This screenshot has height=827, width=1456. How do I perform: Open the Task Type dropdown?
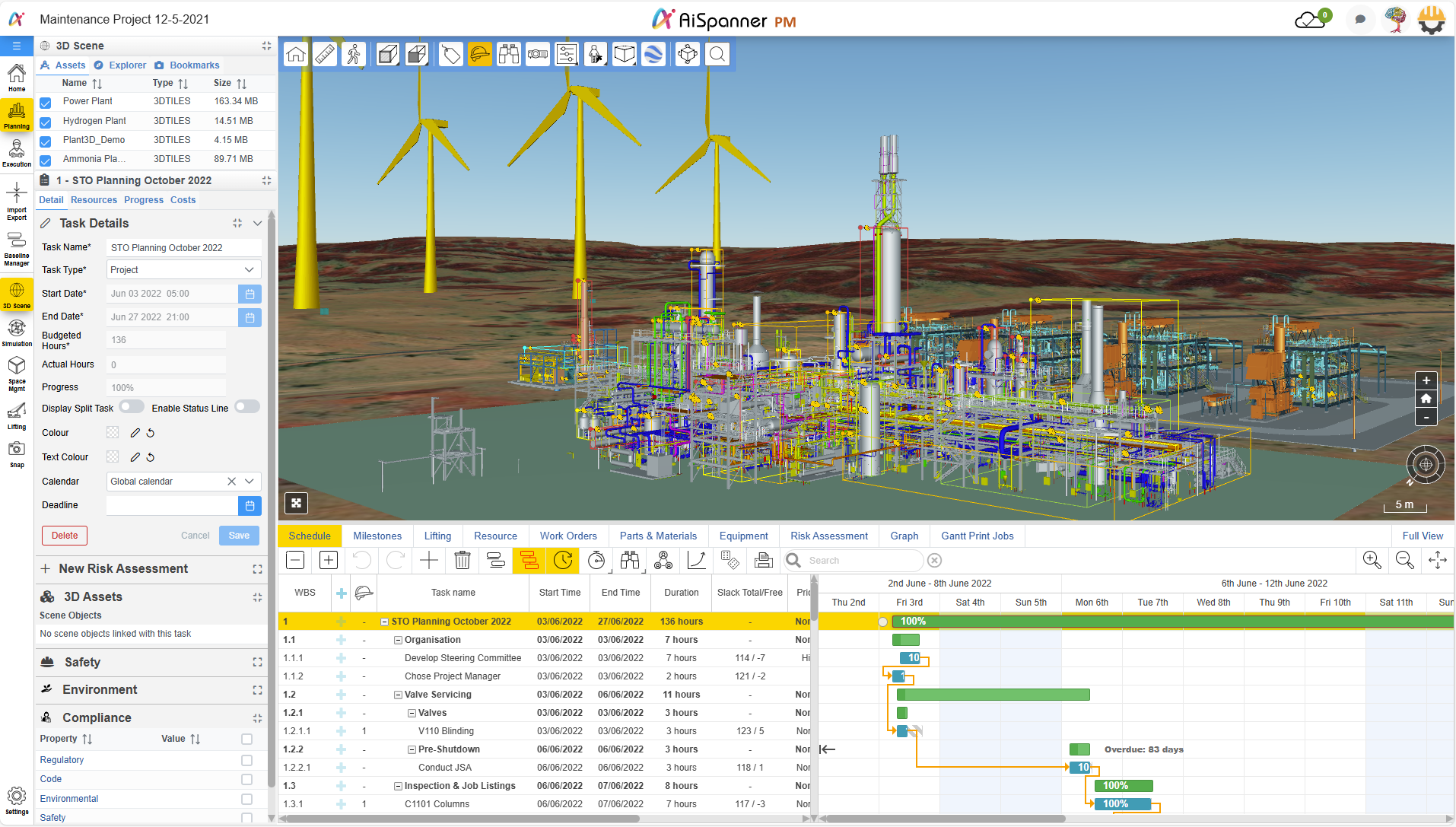(183, 270)
